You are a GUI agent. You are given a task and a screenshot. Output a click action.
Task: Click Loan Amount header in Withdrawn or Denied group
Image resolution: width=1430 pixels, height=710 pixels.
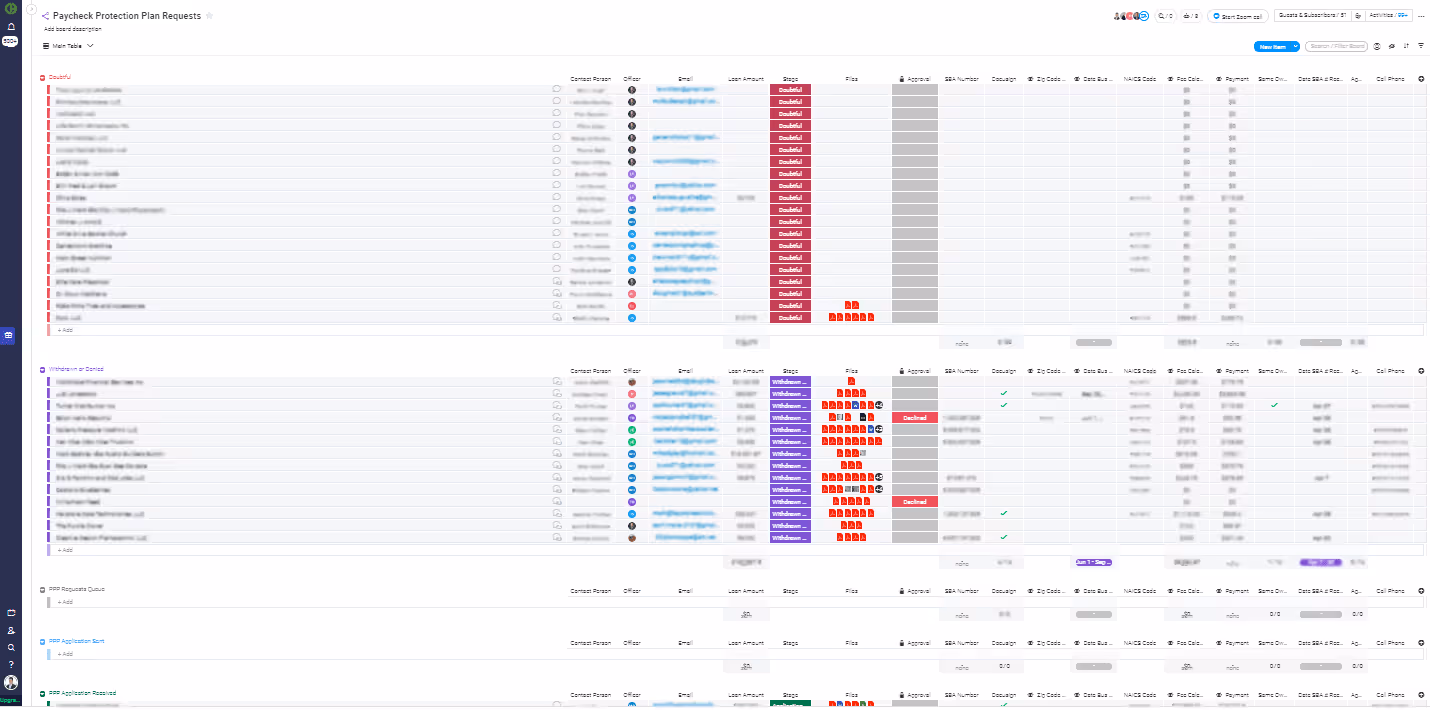745,371
